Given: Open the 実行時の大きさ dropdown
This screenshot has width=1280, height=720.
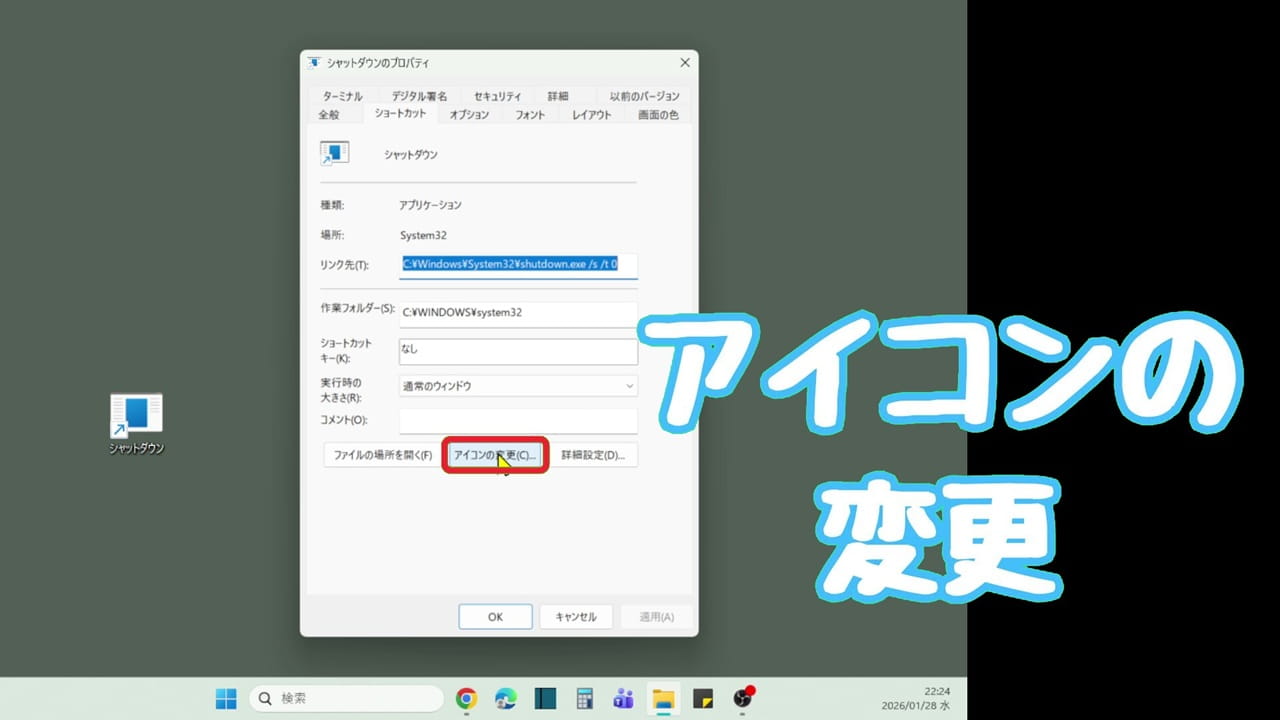Looking at the screenshot, I should click(x=517, y=385).
